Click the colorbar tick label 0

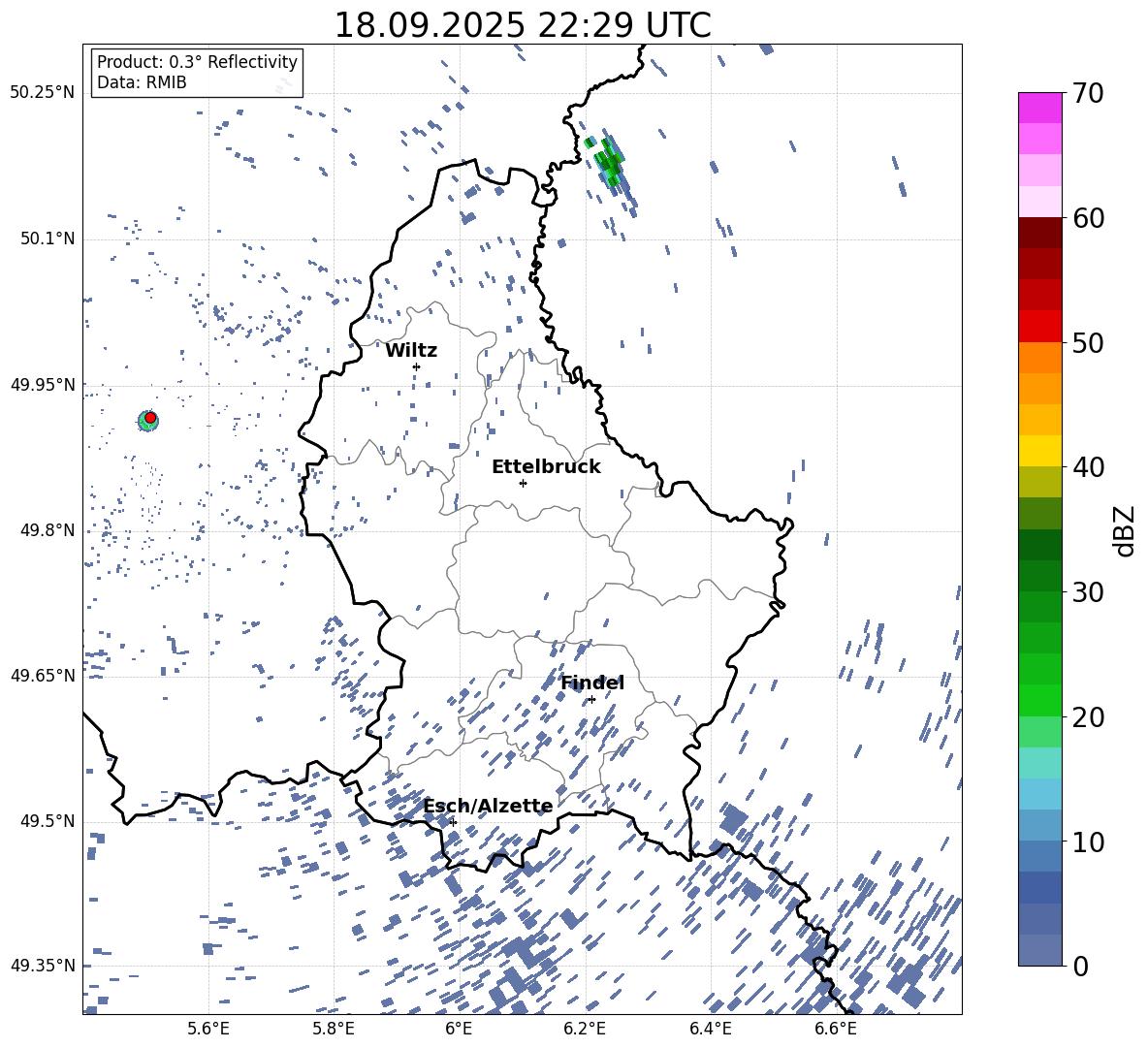(x=1080, y=966)
